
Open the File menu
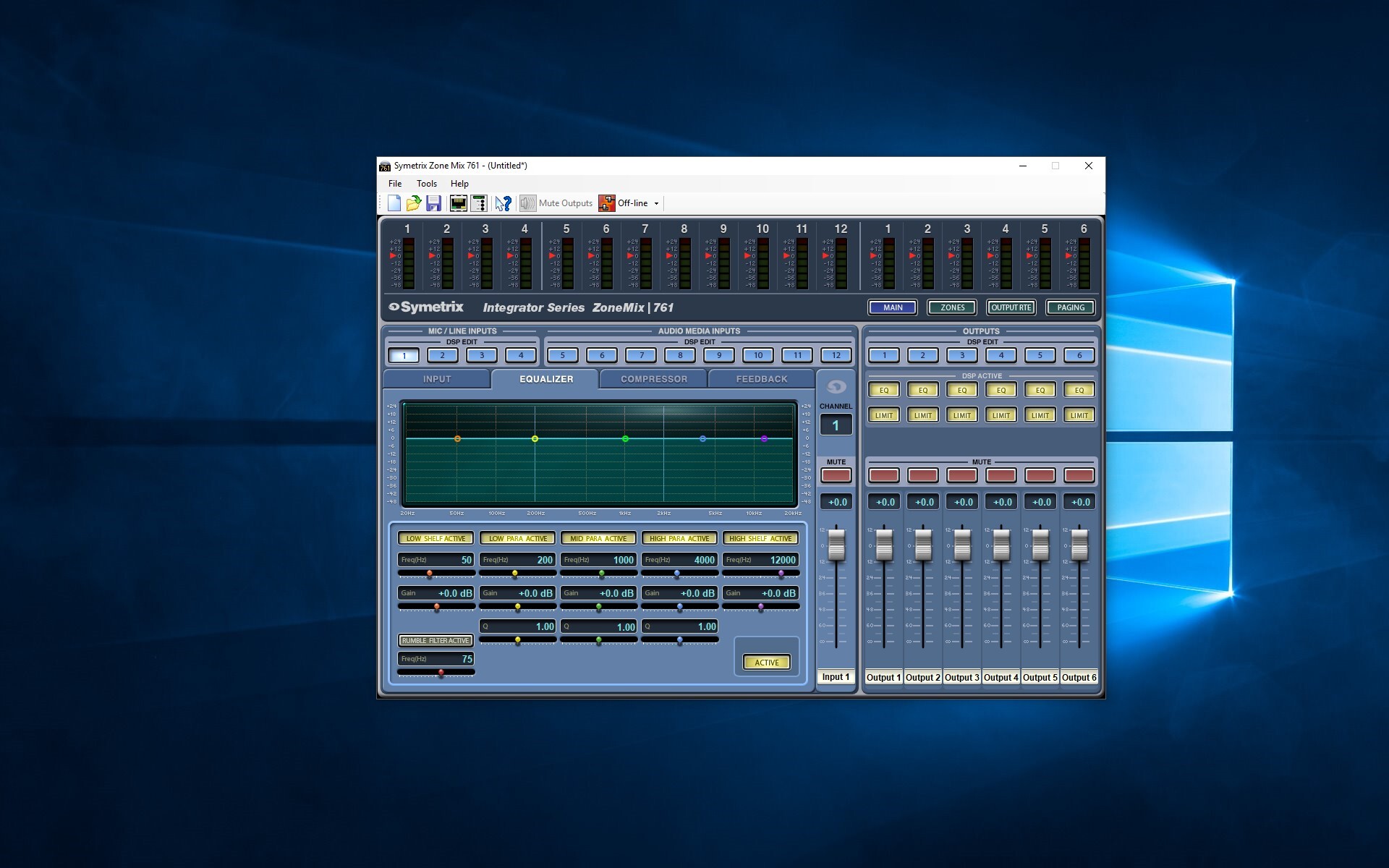click(394, 184)
